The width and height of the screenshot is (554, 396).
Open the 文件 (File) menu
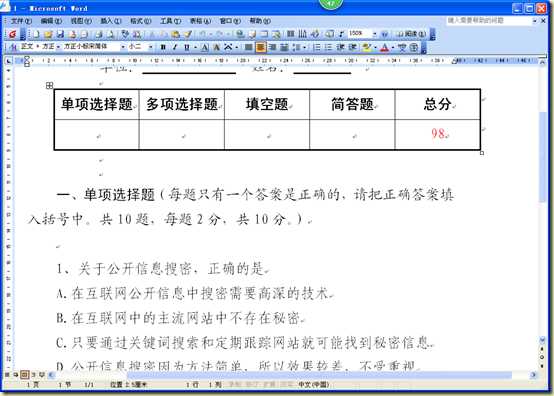click(21, 21)
